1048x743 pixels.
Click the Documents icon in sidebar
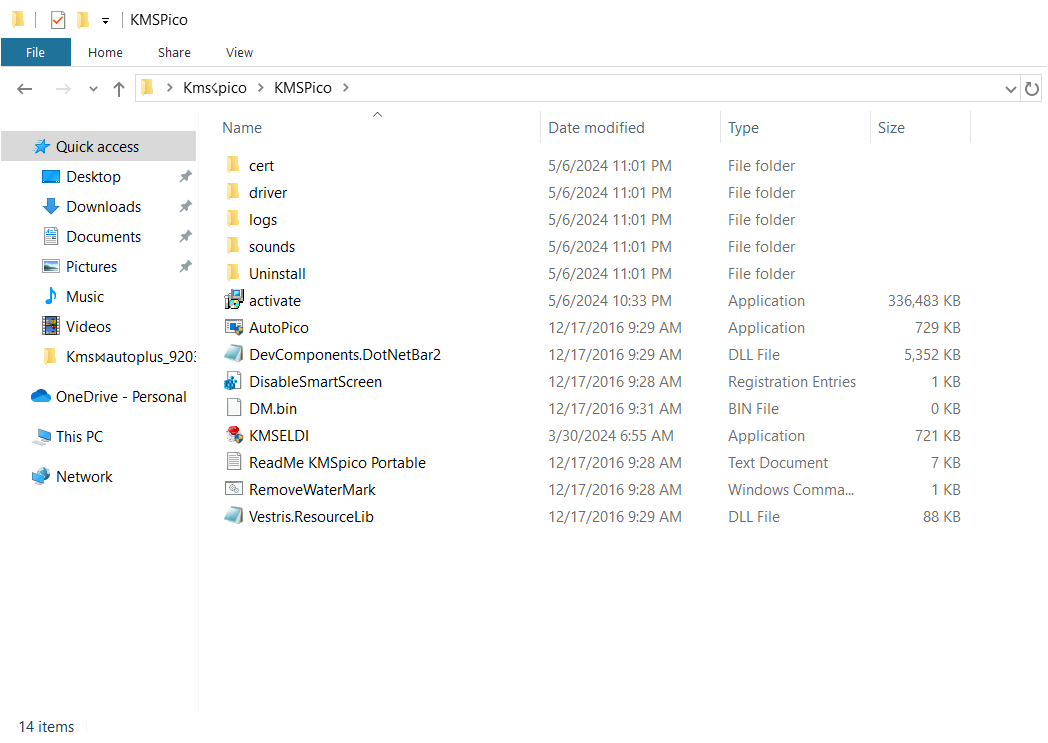(51, 237)
